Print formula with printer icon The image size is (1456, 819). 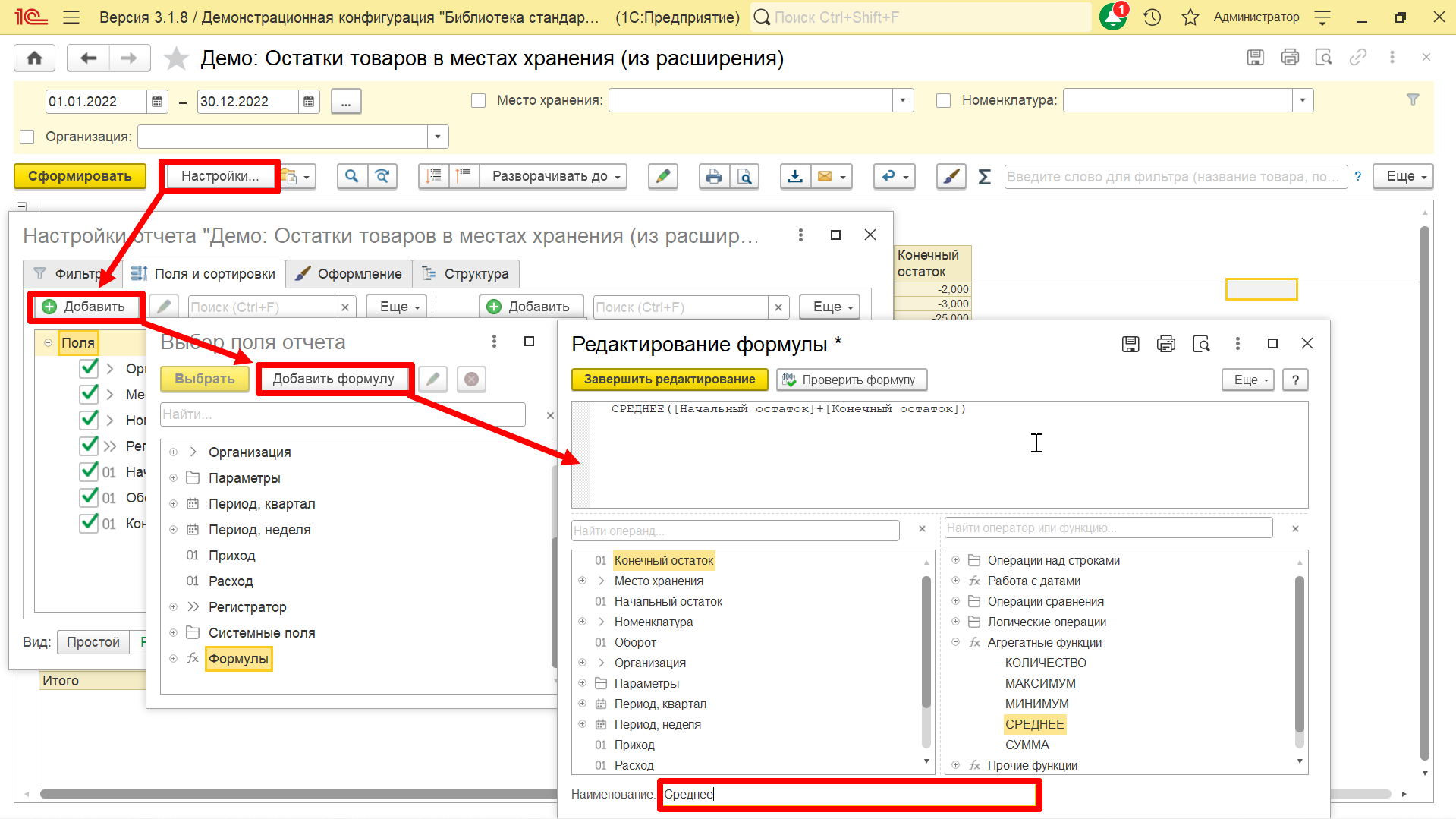click(1166, 344)
